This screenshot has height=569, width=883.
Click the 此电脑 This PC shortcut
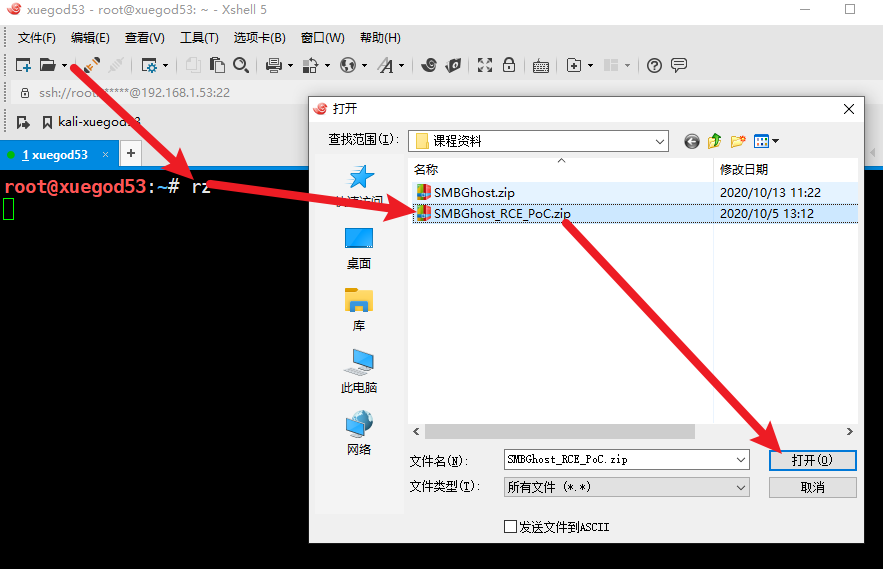[x=359, y=372]
